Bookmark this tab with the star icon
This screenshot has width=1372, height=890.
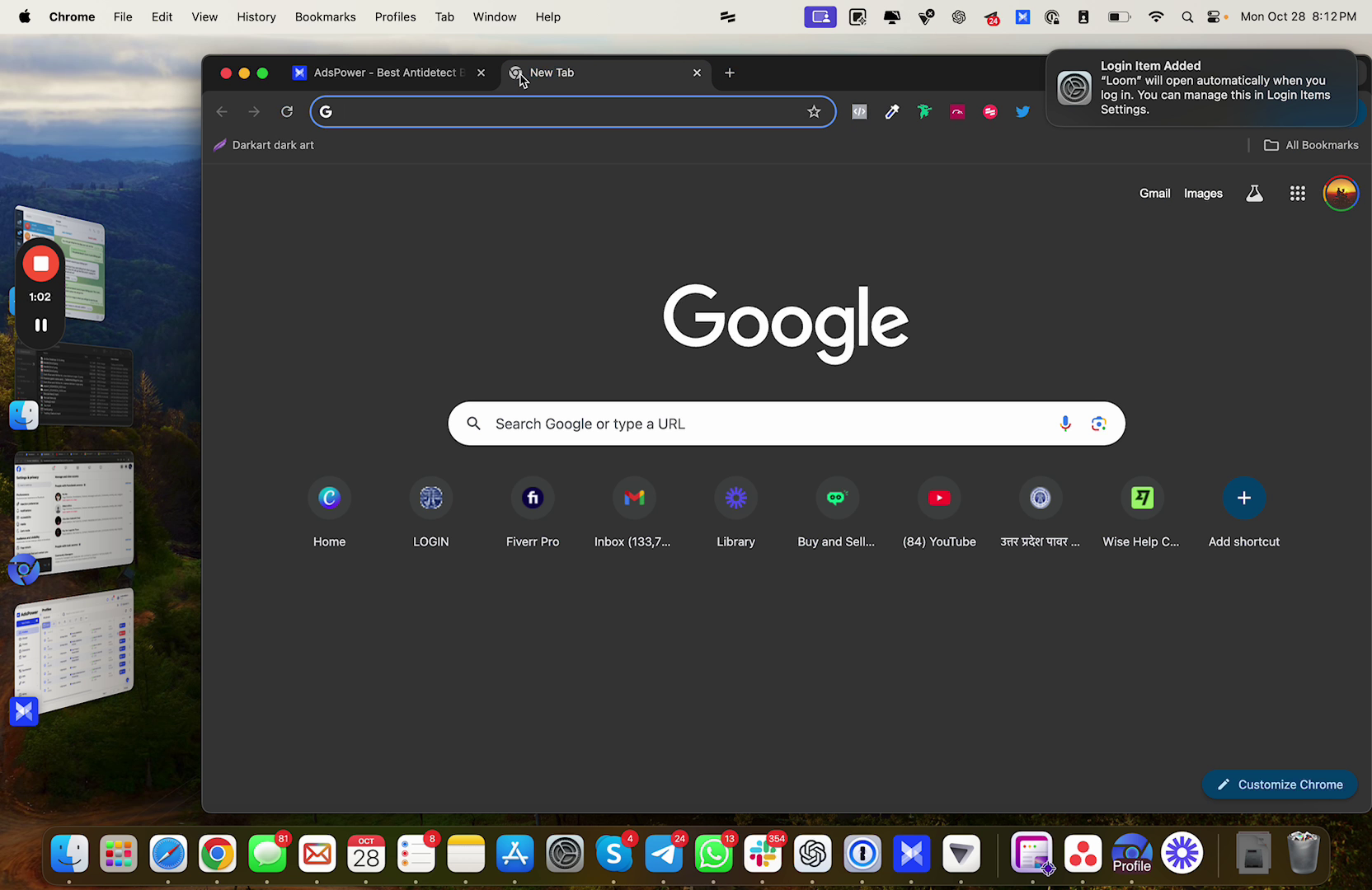[814, 112]
